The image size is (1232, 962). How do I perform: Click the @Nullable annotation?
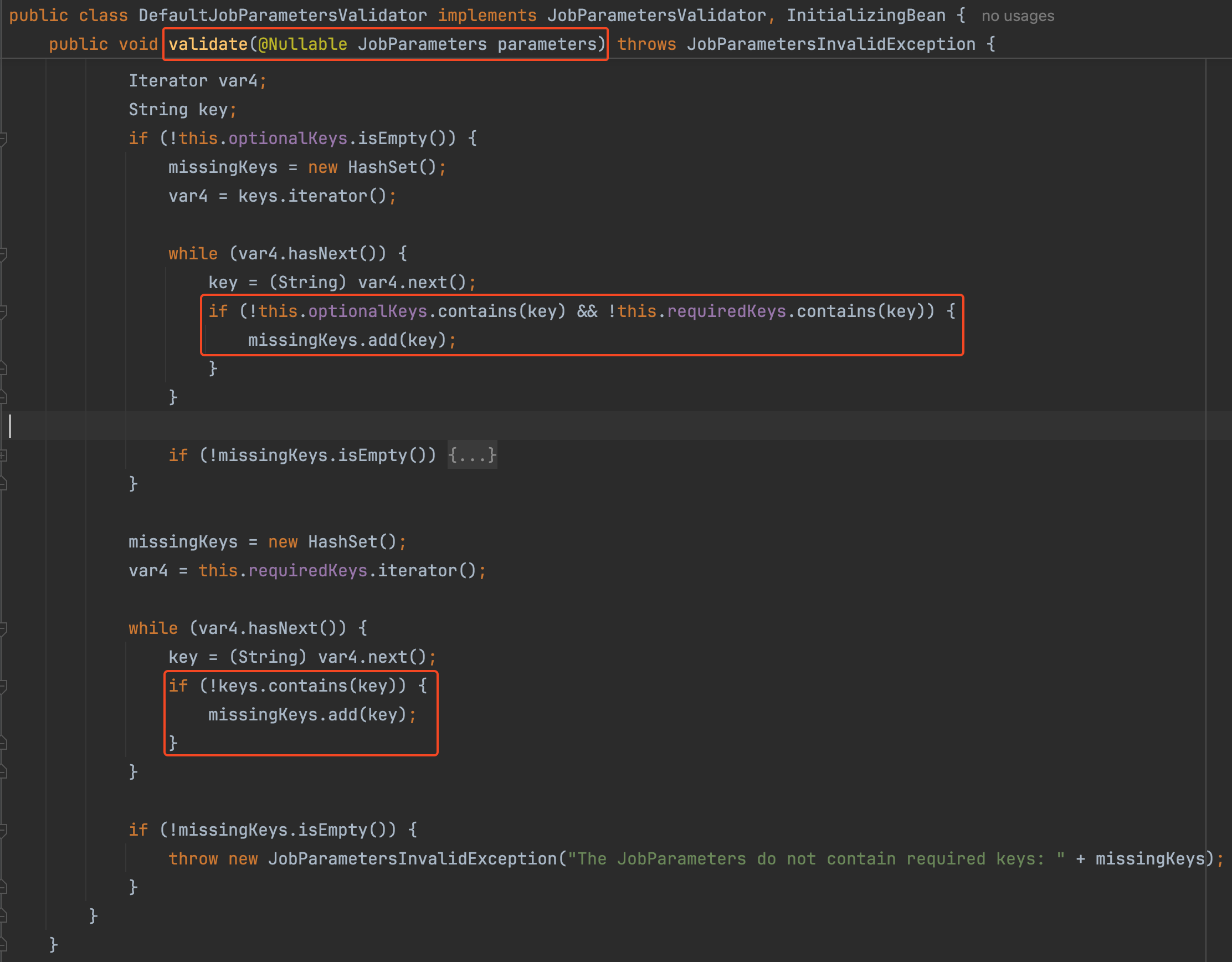tap(302, 44)
